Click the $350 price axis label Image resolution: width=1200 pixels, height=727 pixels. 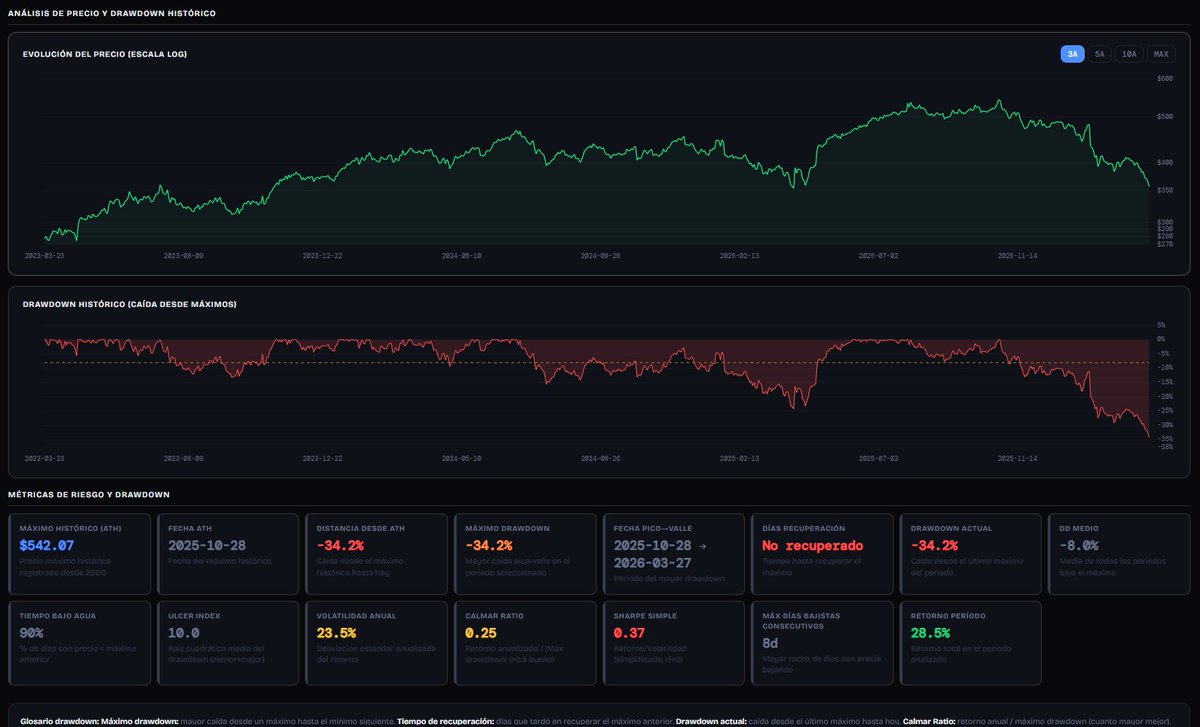click(x=1164, y=190)
